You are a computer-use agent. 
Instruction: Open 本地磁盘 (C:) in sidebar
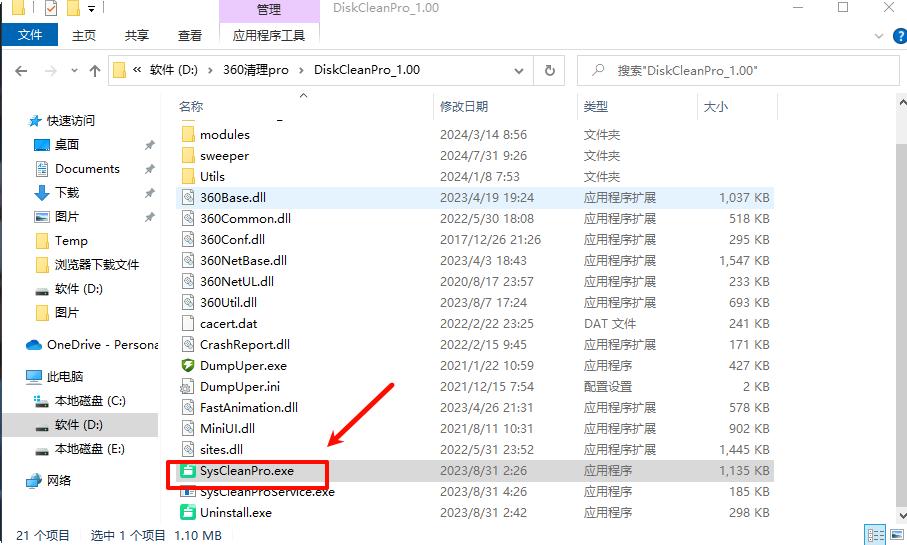point(90,400)
